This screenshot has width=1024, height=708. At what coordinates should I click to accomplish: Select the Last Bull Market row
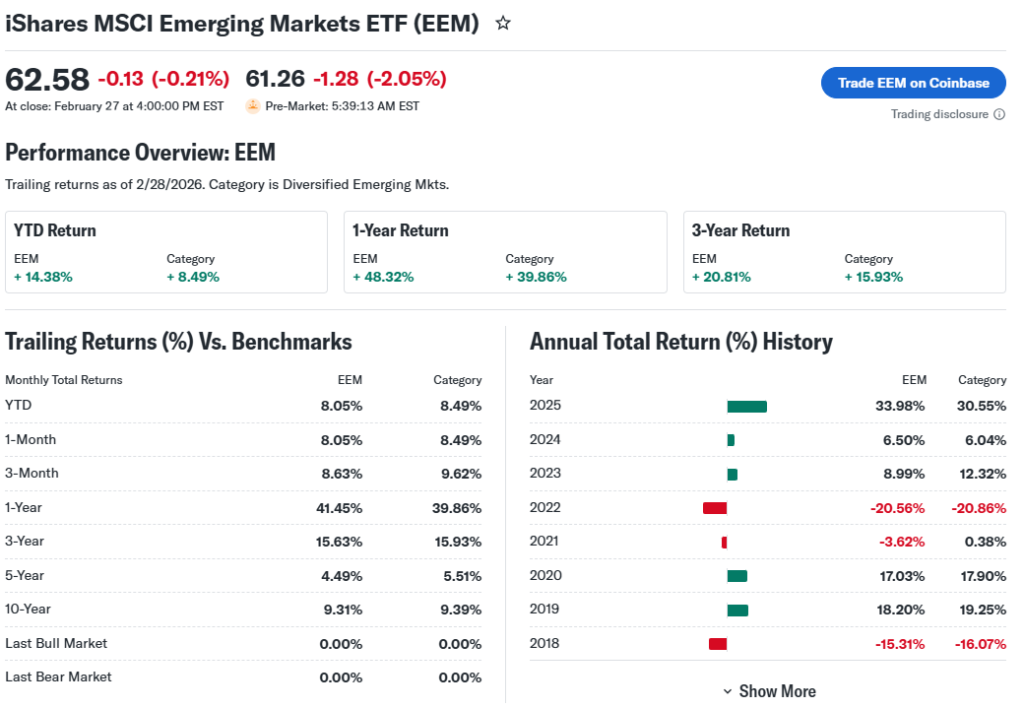point(243,643)
